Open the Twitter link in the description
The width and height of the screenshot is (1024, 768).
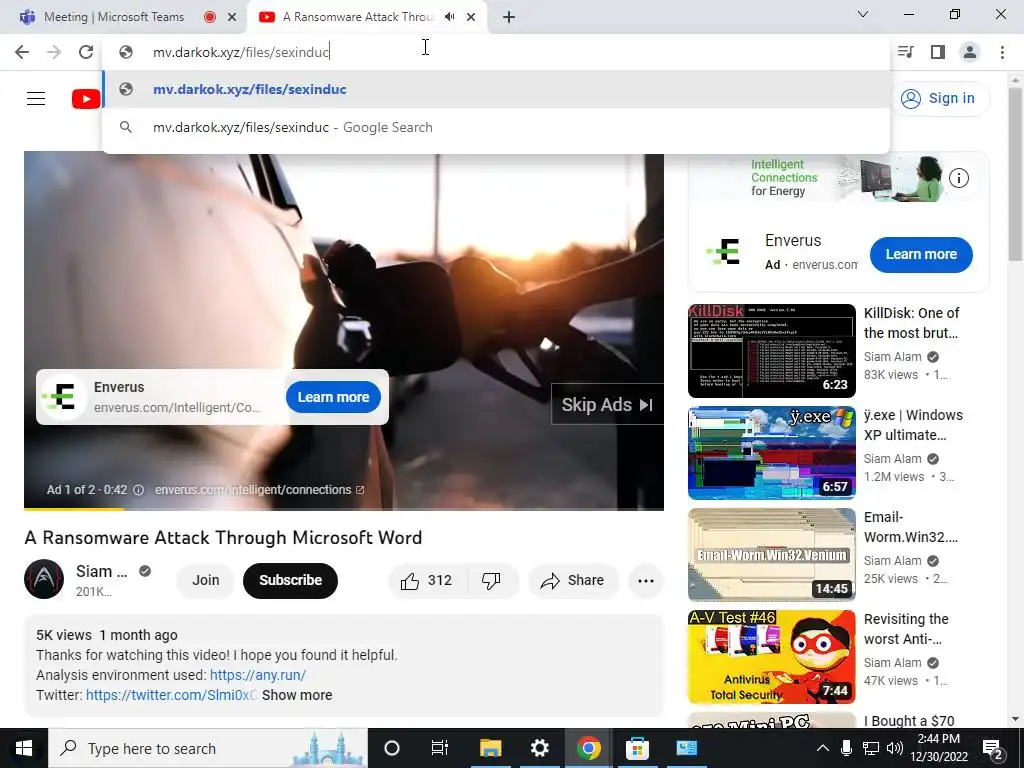(x=171, y=695)
